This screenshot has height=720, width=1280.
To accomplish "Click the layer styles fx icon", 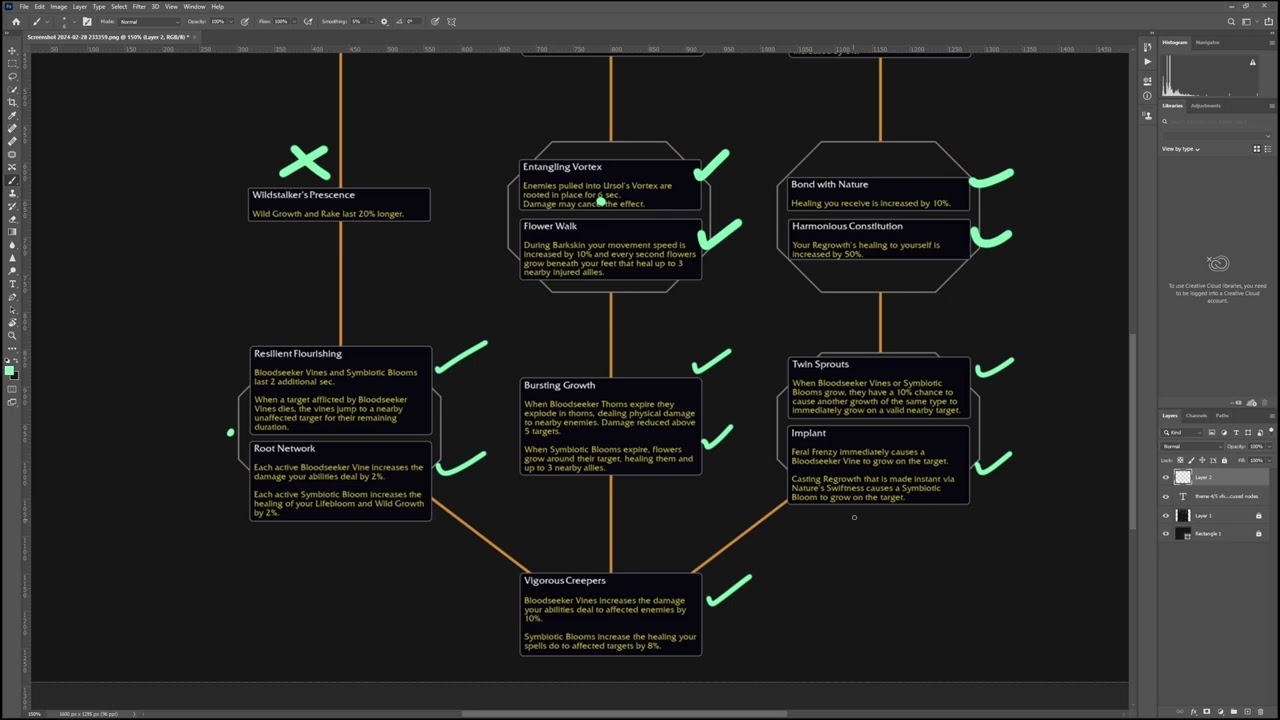I will click(1194, 711).
